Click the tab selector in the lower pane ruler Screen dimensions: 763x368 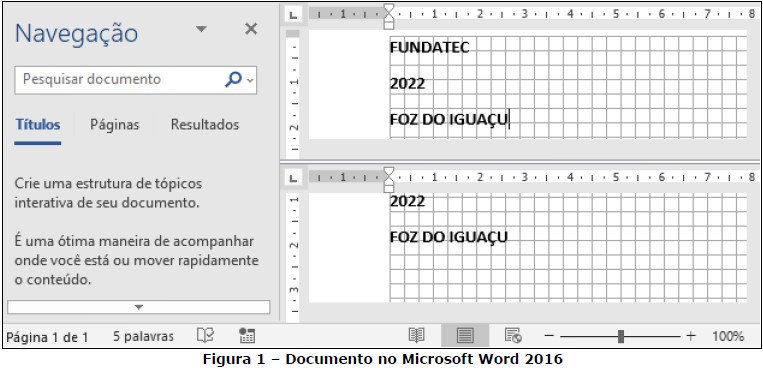[x=293, y=179]
